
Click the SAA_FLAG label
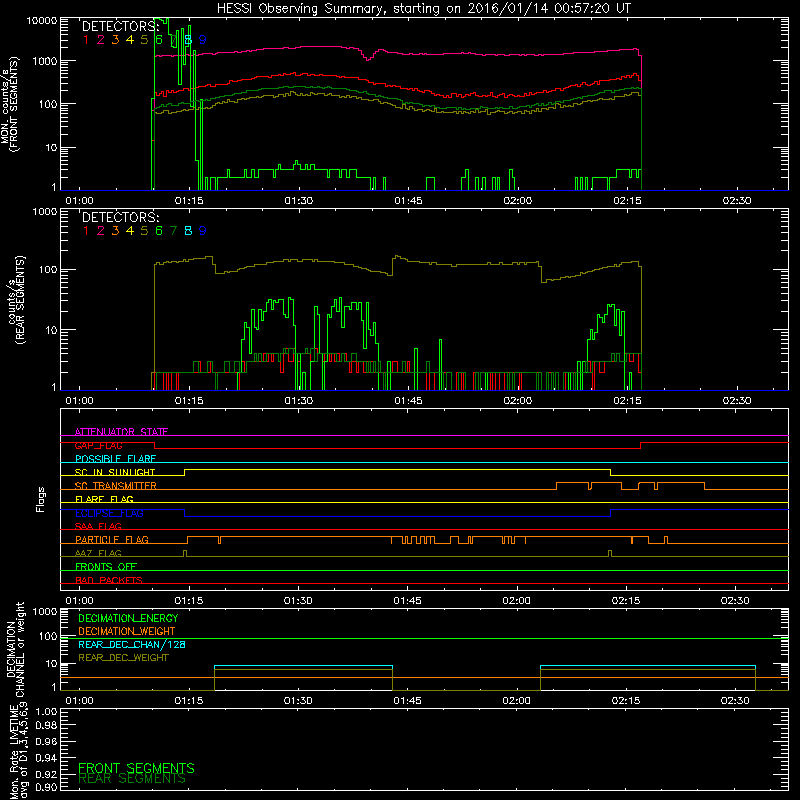[98, 526]
